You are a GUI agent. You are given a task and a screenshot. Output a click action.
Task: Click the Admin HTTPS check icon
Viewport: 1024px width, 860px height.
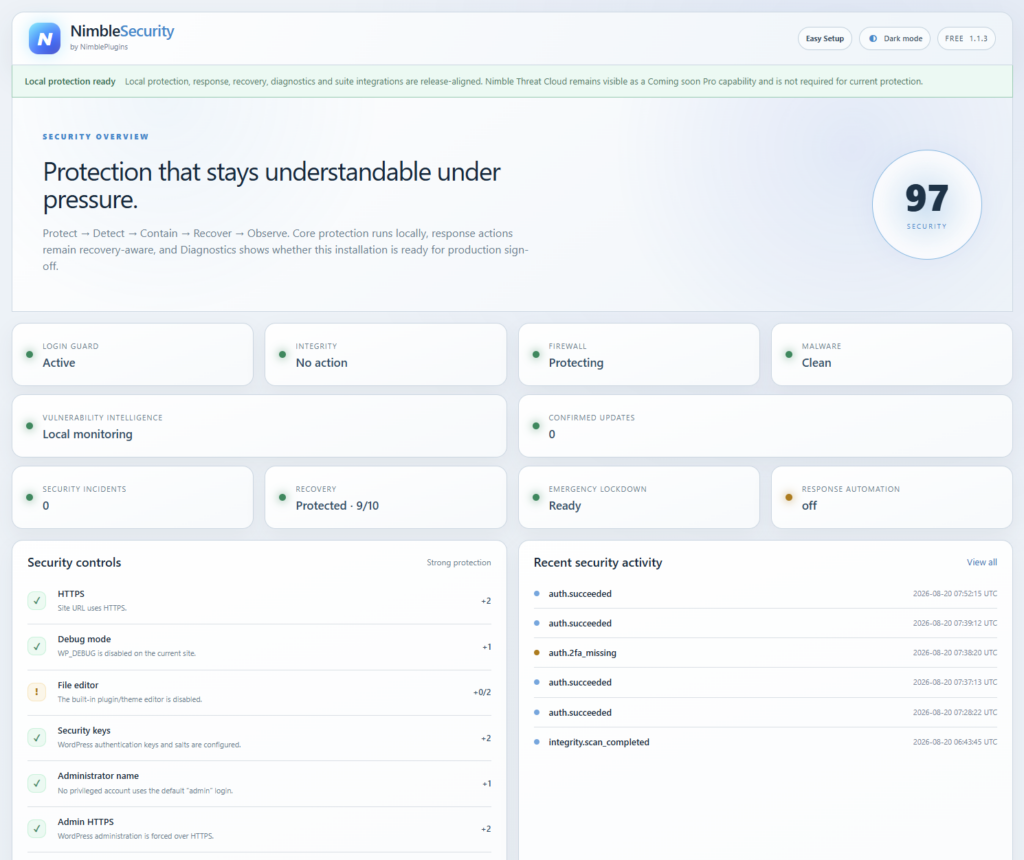37,829
